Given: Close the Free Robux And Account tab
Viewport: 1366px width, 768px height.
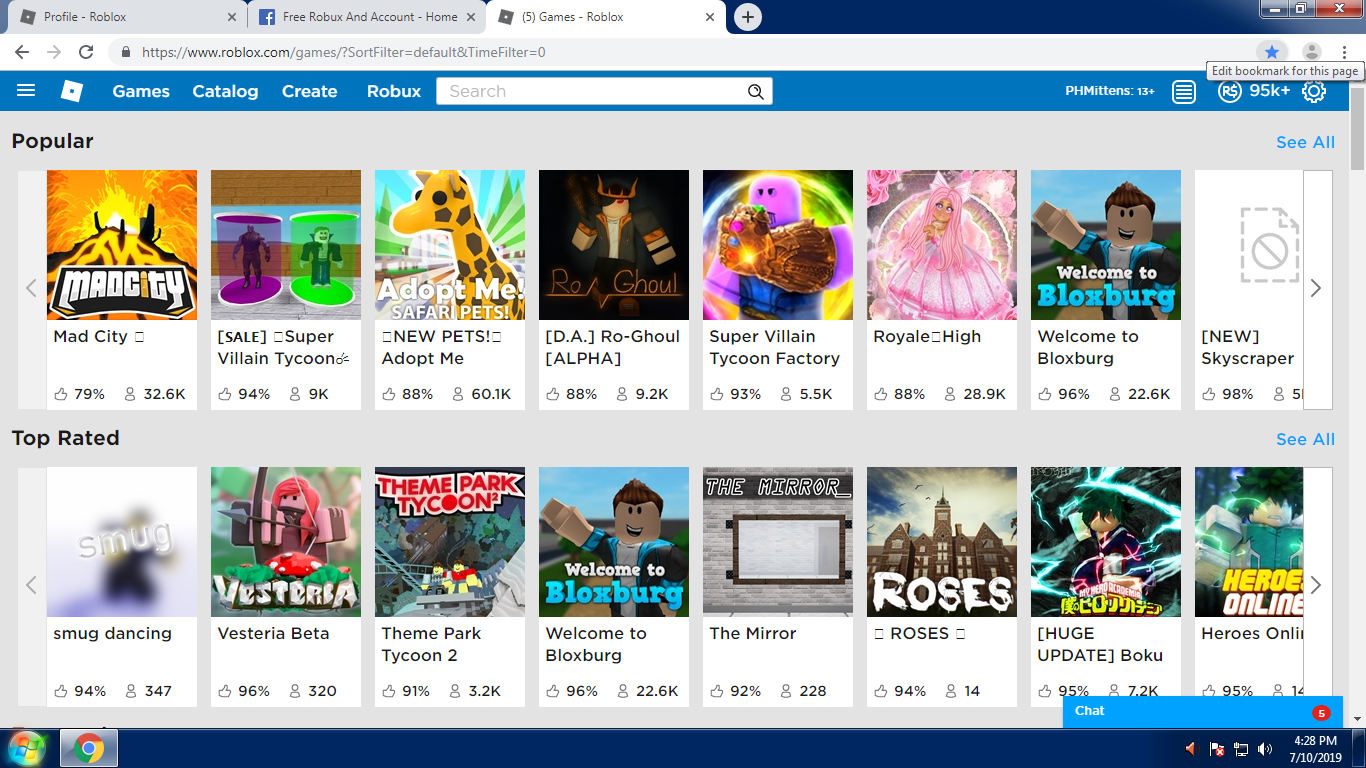Looking at the screenshot, I should pyautogui.click(x=471, y=17).
